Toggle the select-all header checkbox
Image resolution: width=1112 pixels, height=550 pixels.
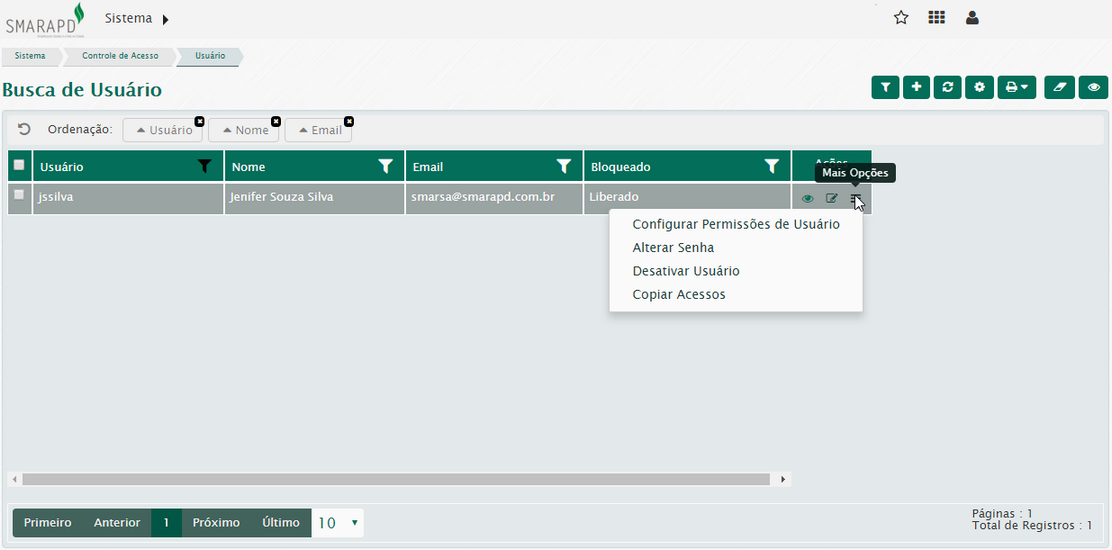[x=19, y=165]
